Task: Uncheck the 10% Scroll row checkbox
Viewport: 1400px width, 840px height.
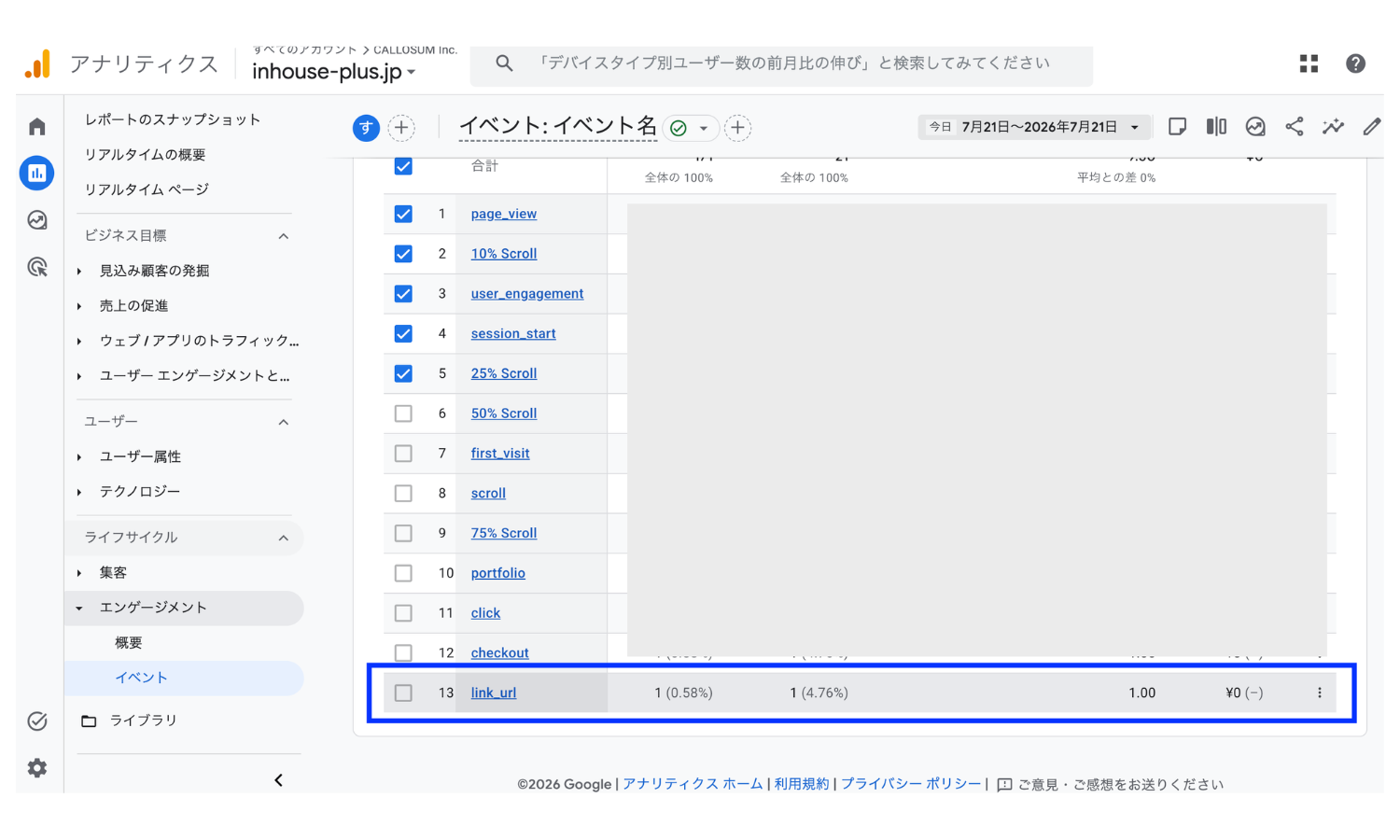Action: (403, 254)
